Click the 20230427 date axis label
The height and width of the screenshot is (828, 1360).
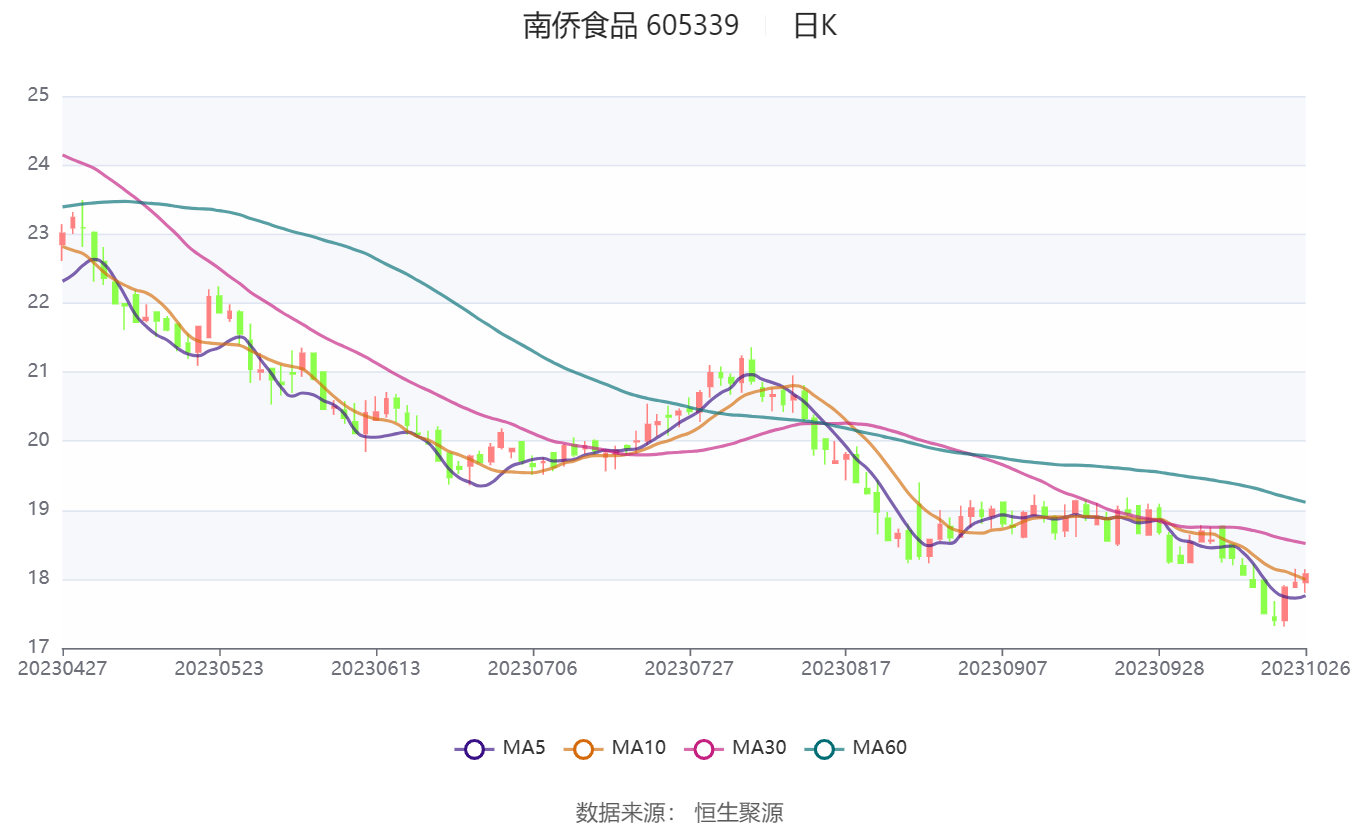62,668
